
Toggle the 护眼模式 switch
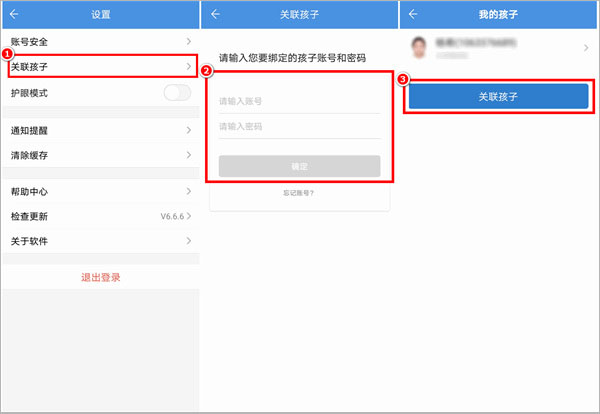176,93
